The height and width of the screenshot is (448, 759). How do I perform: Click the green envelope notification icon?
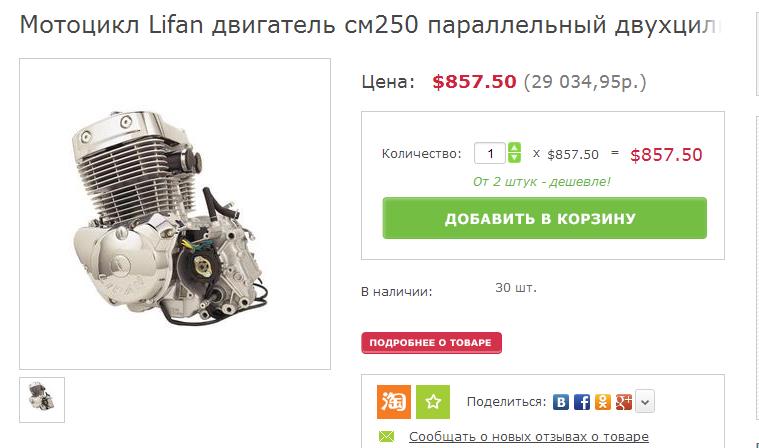386,436
